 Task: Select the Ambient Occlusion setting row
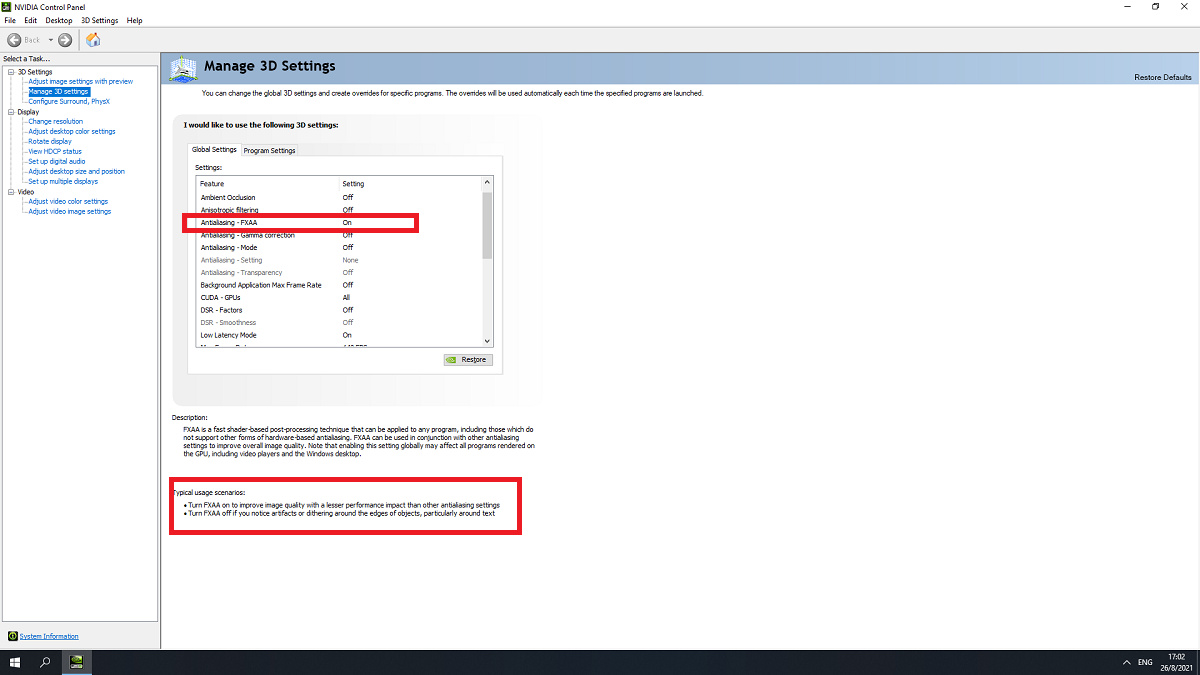click(339, 198)
